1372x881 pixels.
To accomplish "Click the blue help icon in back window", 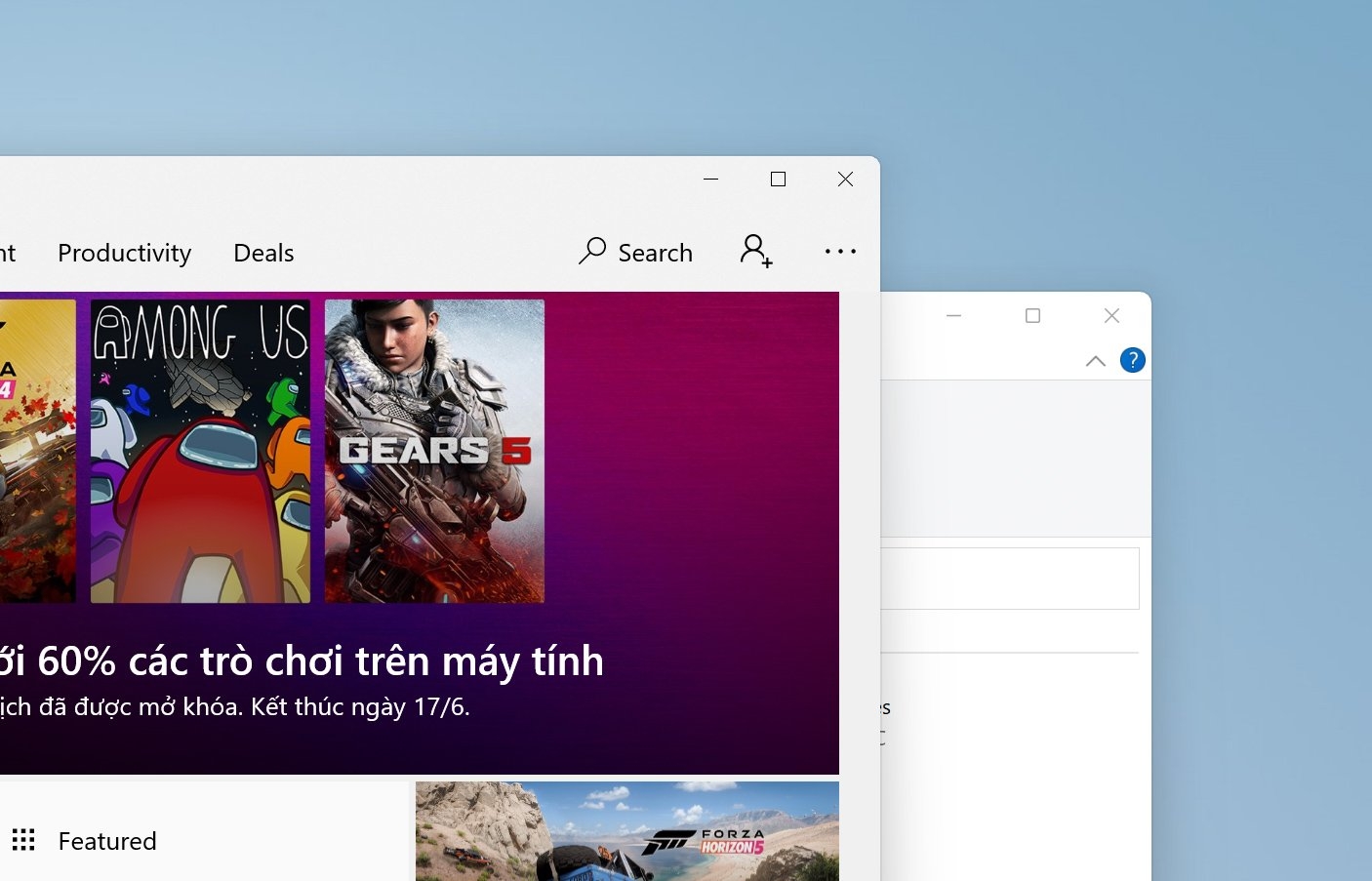I will tap(1132, 360).
